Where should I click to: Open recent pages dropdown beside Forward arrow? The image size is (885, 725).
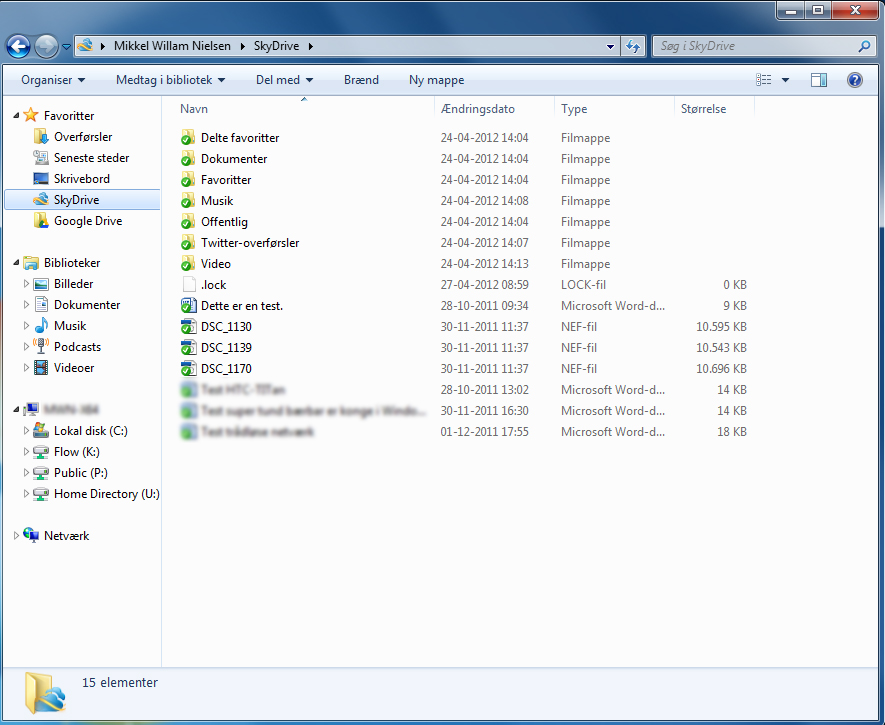tap(66, 47)
